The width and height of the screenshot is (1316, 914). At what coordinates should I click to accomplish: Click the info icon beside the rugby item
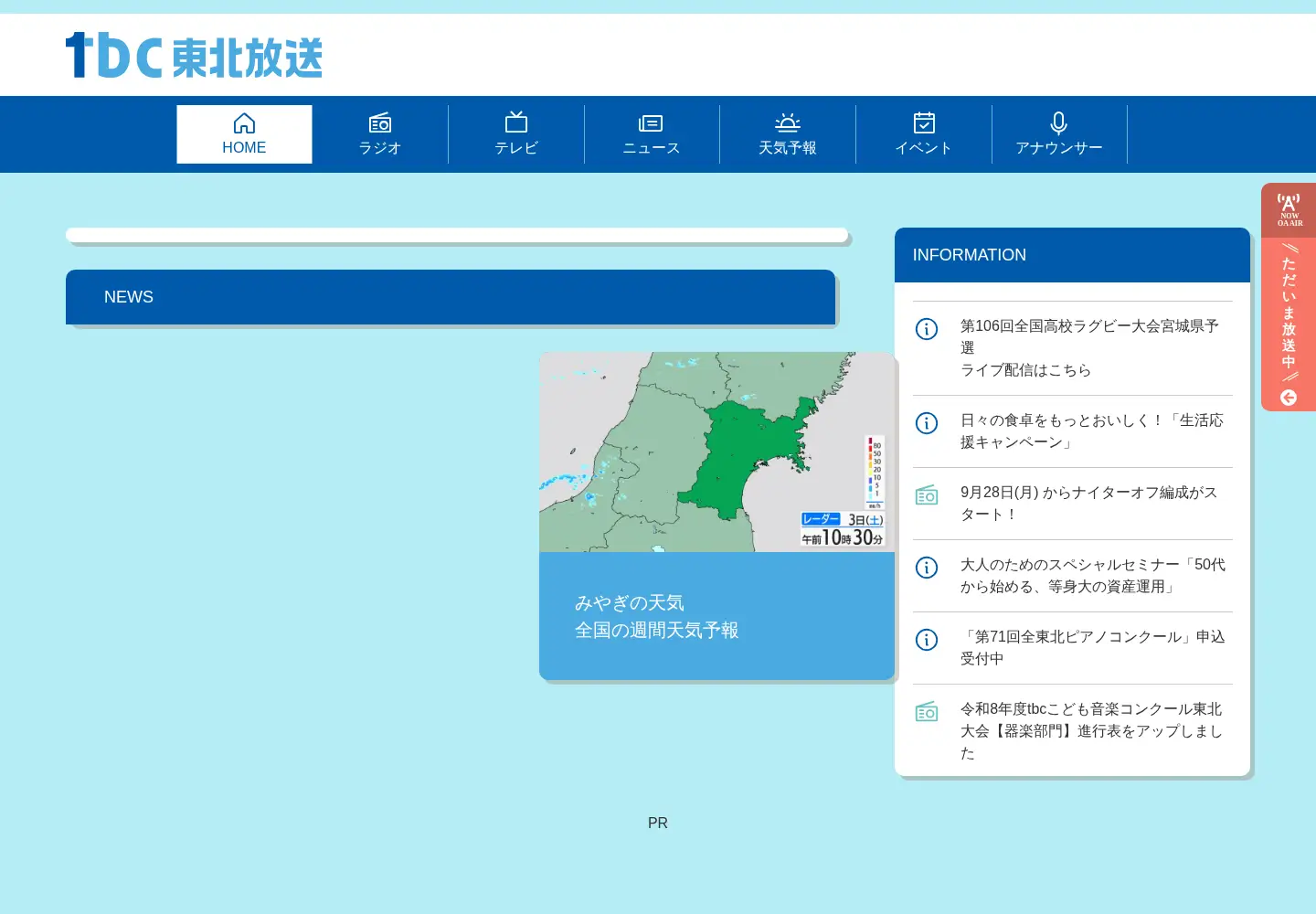(927, 329)
